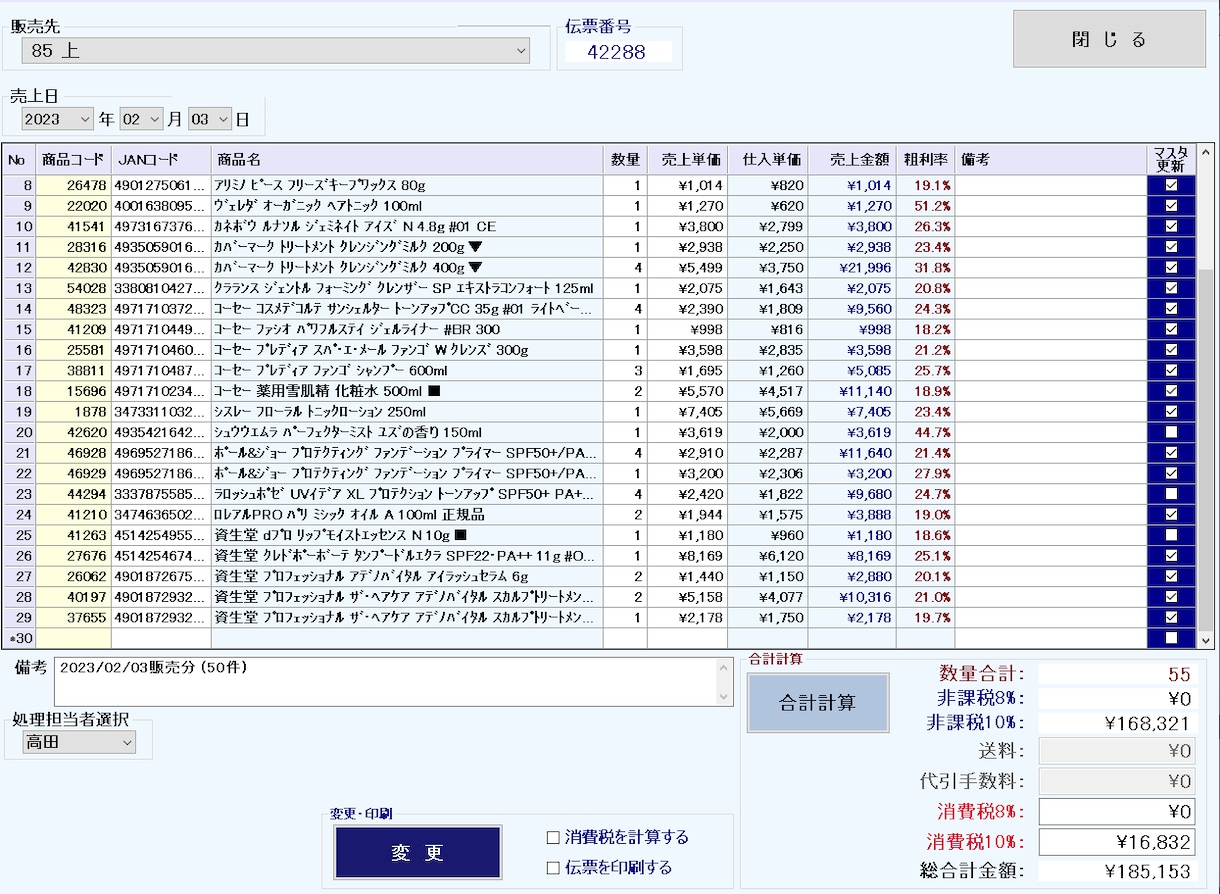Image resolution: width=1220 pixels, height=894 pixels.
Task: Click the 閉じる button
Action: 1109,39
